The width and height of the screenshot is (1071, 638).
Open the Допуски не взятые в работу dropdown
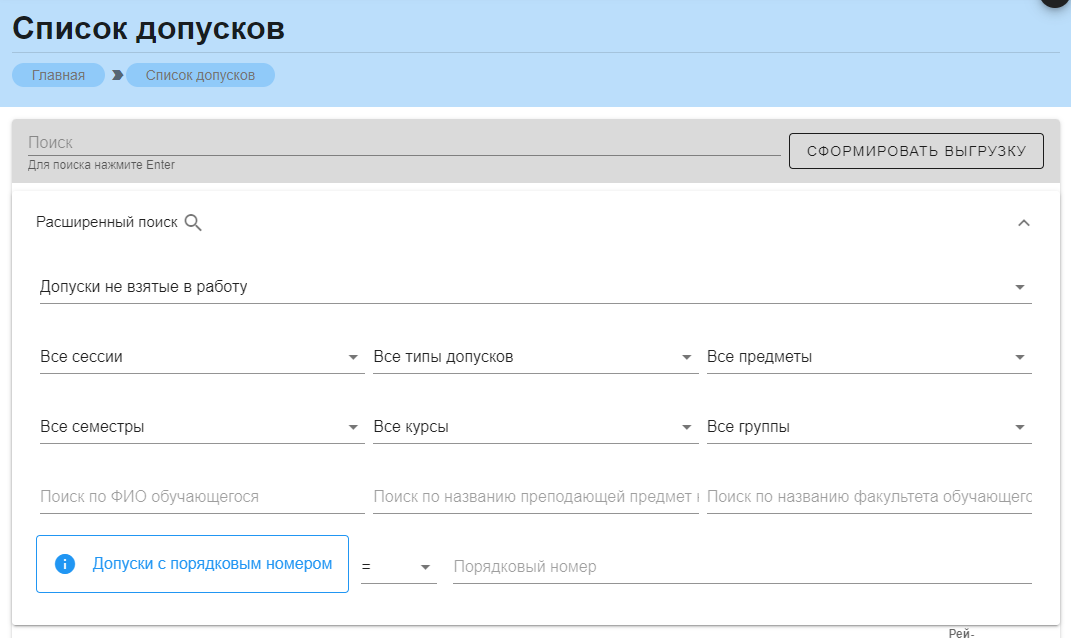click(535, 287)
